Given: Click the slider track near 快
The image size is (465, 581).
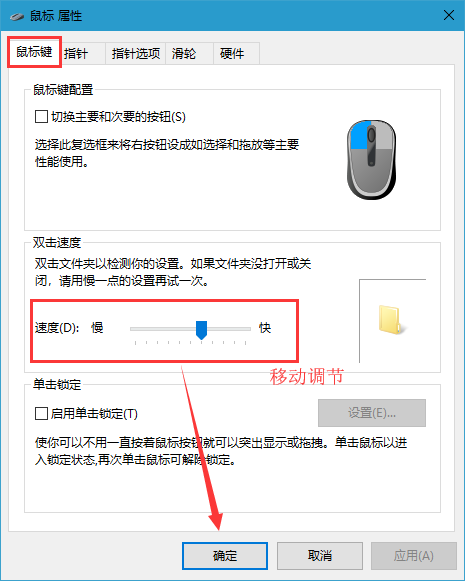Looking at the screenshot, I should (241, 329).
